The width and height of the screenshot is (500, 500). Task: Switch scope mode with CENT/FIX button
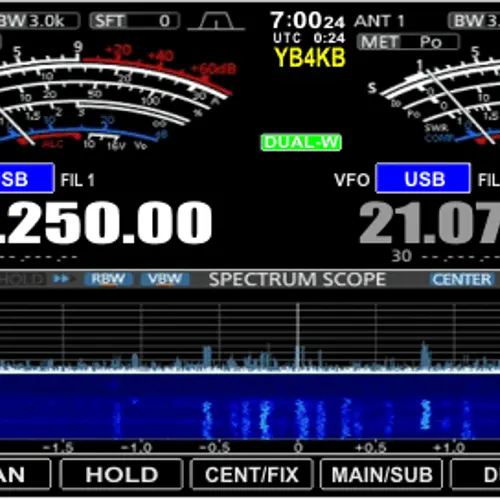(252, 474)
